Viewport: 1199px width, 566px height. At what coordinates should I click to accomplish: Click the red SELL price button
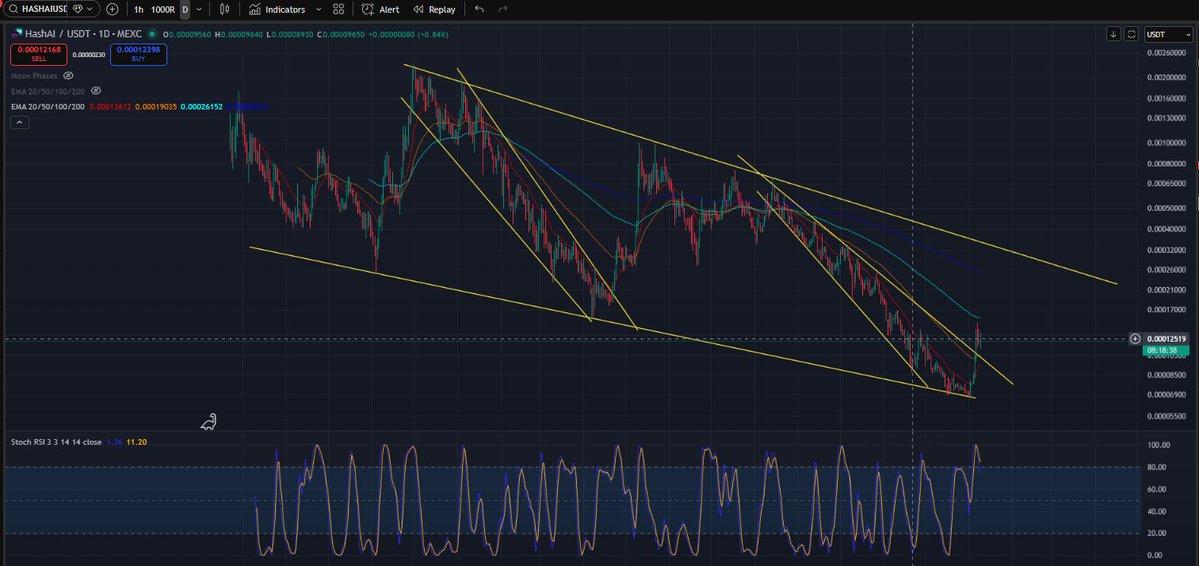pos(39,54)
